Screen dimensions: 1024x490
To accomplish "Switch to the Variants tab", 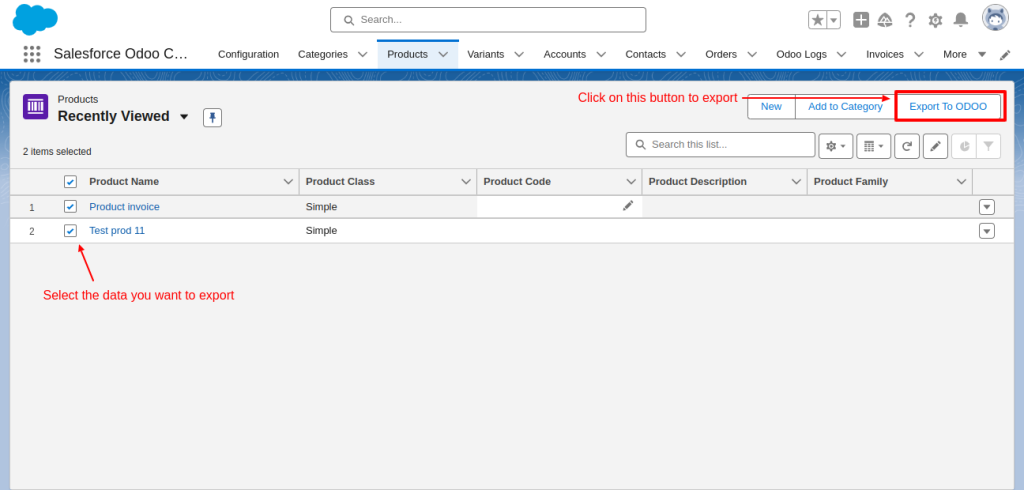I will (485, 54).
